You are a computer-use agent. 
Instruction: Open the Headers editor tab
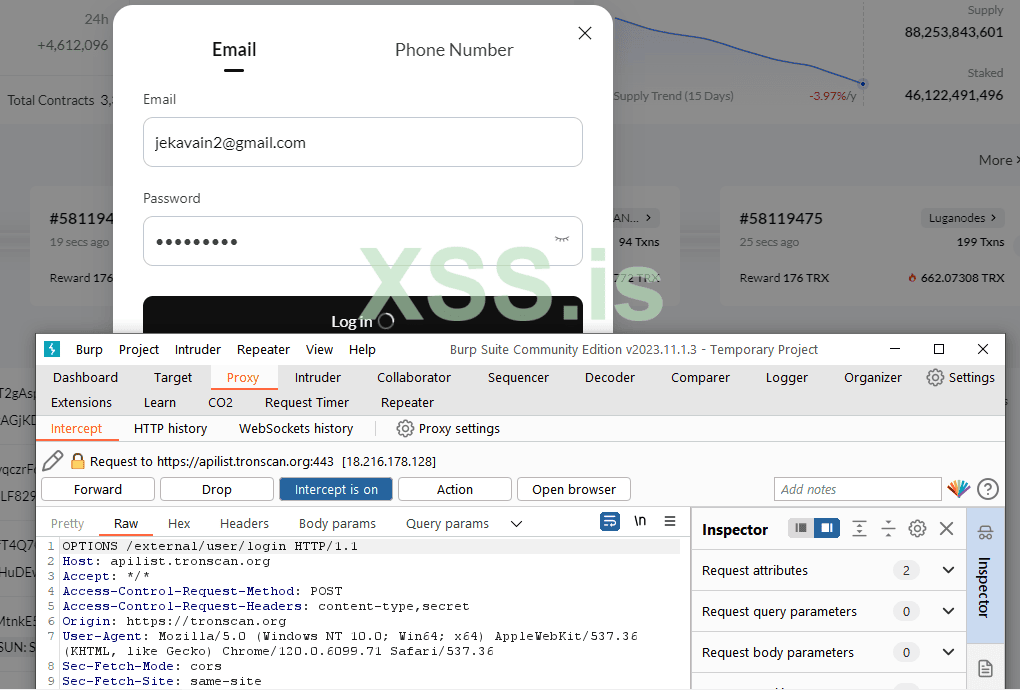[244, 524]
